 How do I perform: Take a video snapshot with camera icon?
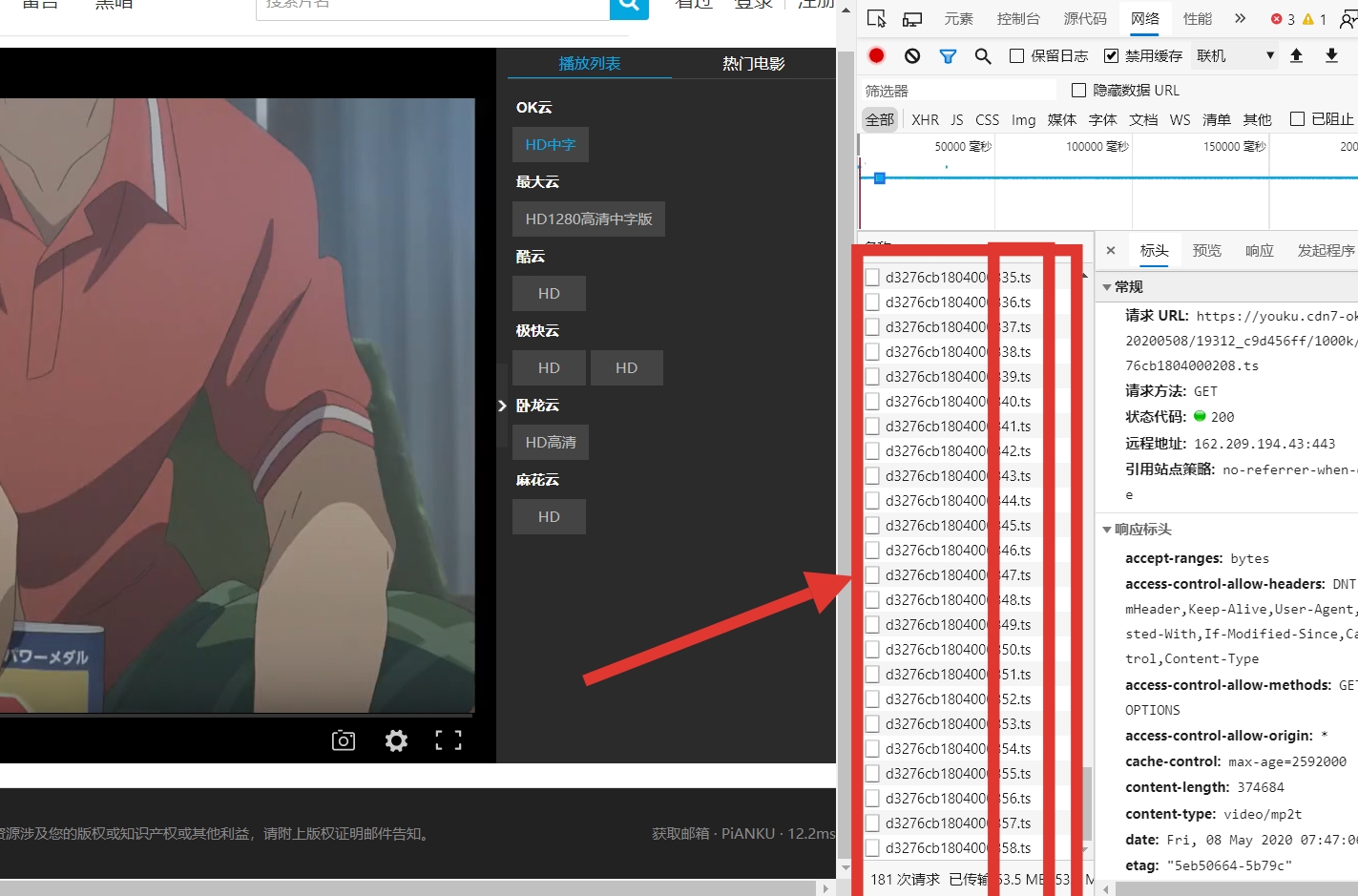pos(344,740)
